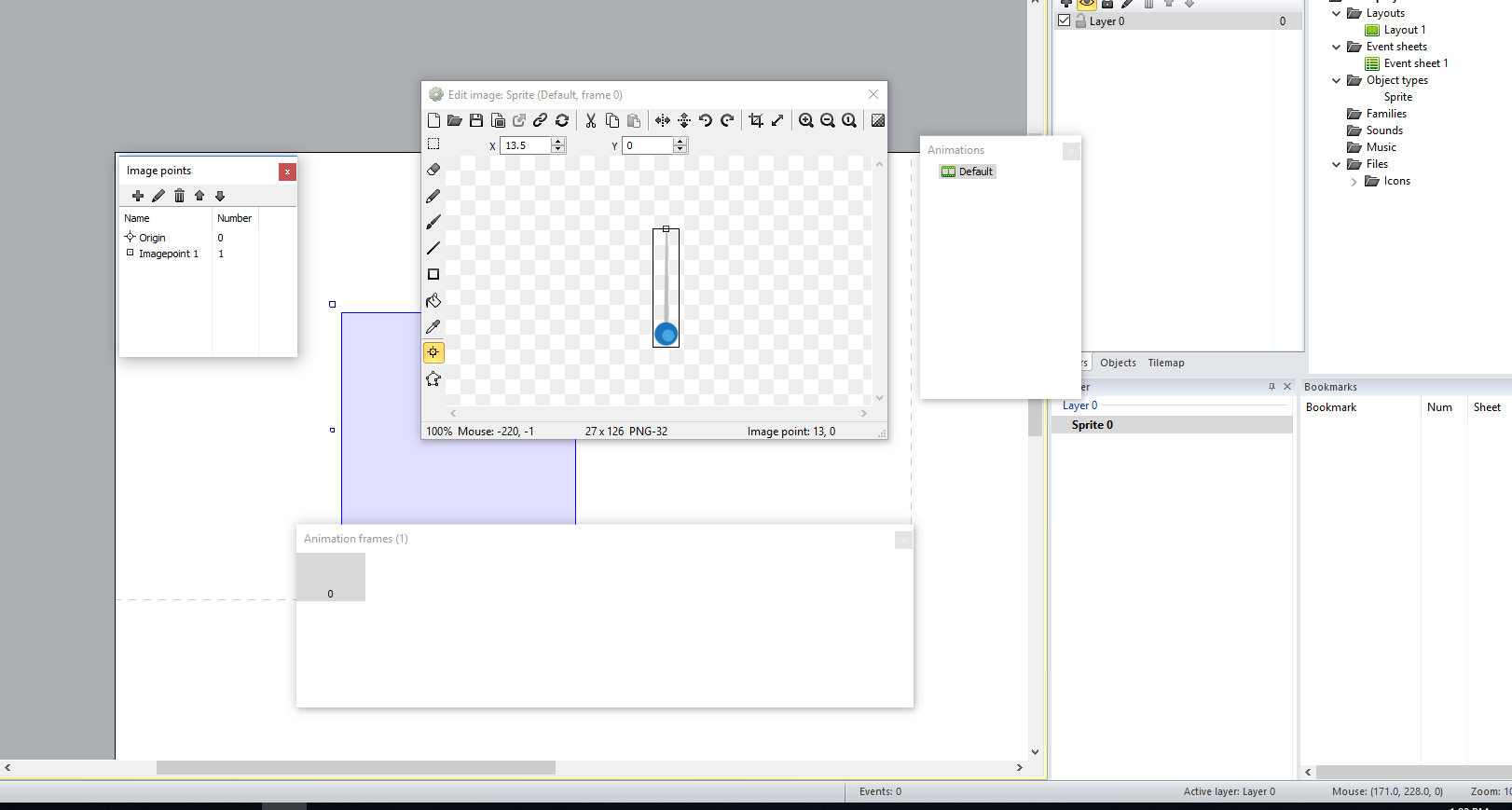Toggle the Layer 0 lock icon
This screenshot has height=810, width=1512.
click(x=1080, y=21)
